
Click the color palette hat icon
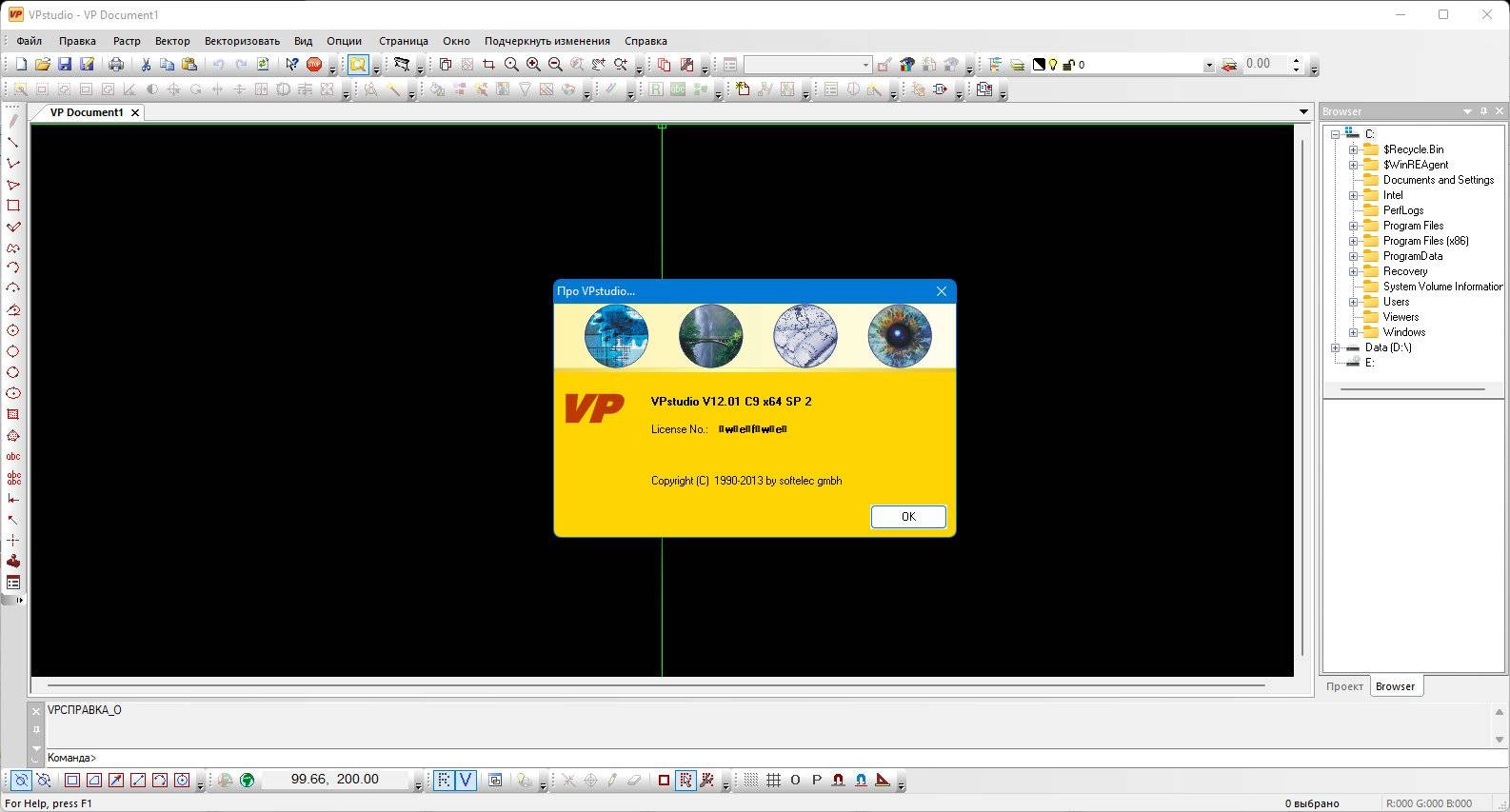[x=906, y=64]
